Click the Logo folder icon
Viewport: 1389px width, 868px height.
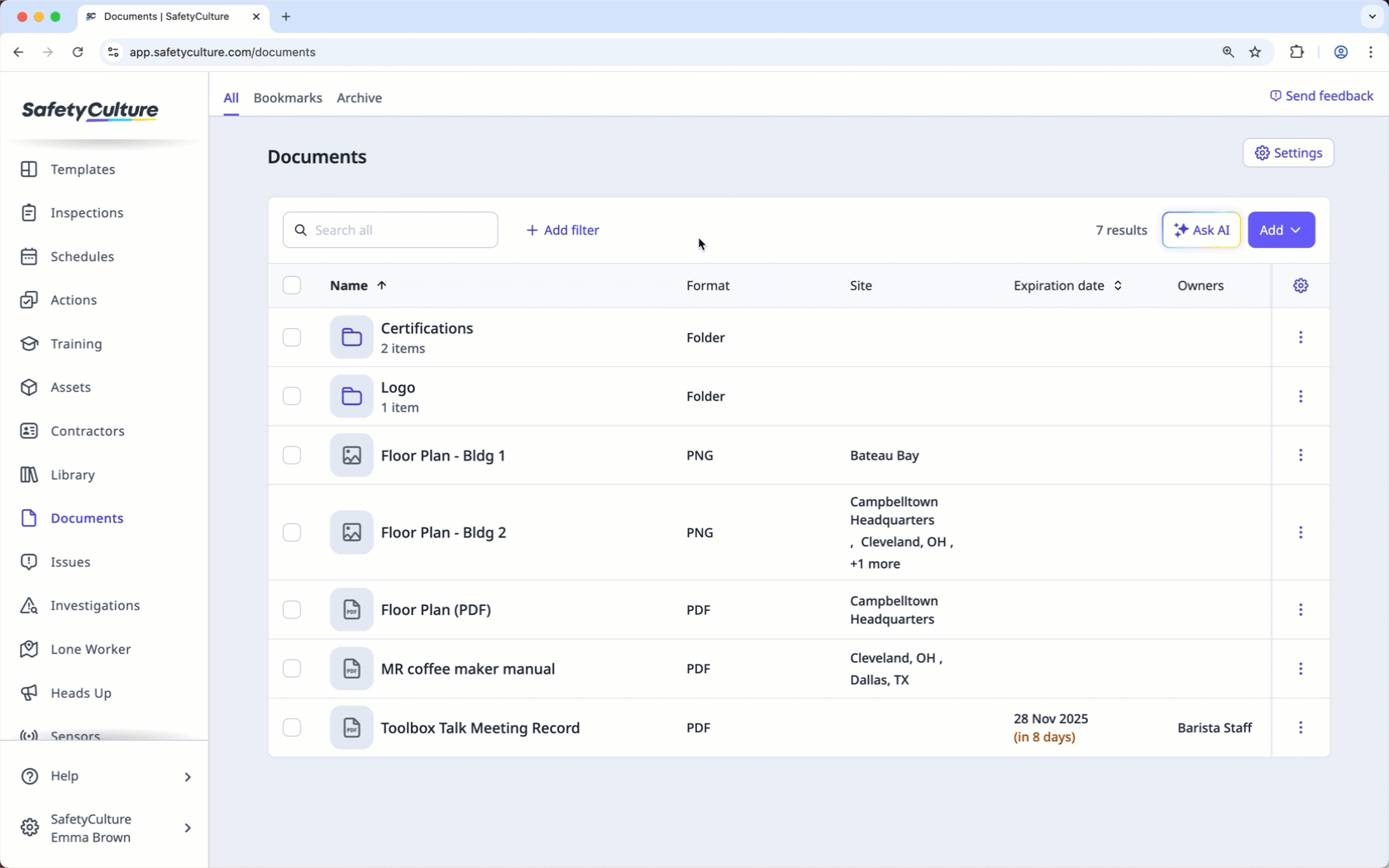[351, 396]
